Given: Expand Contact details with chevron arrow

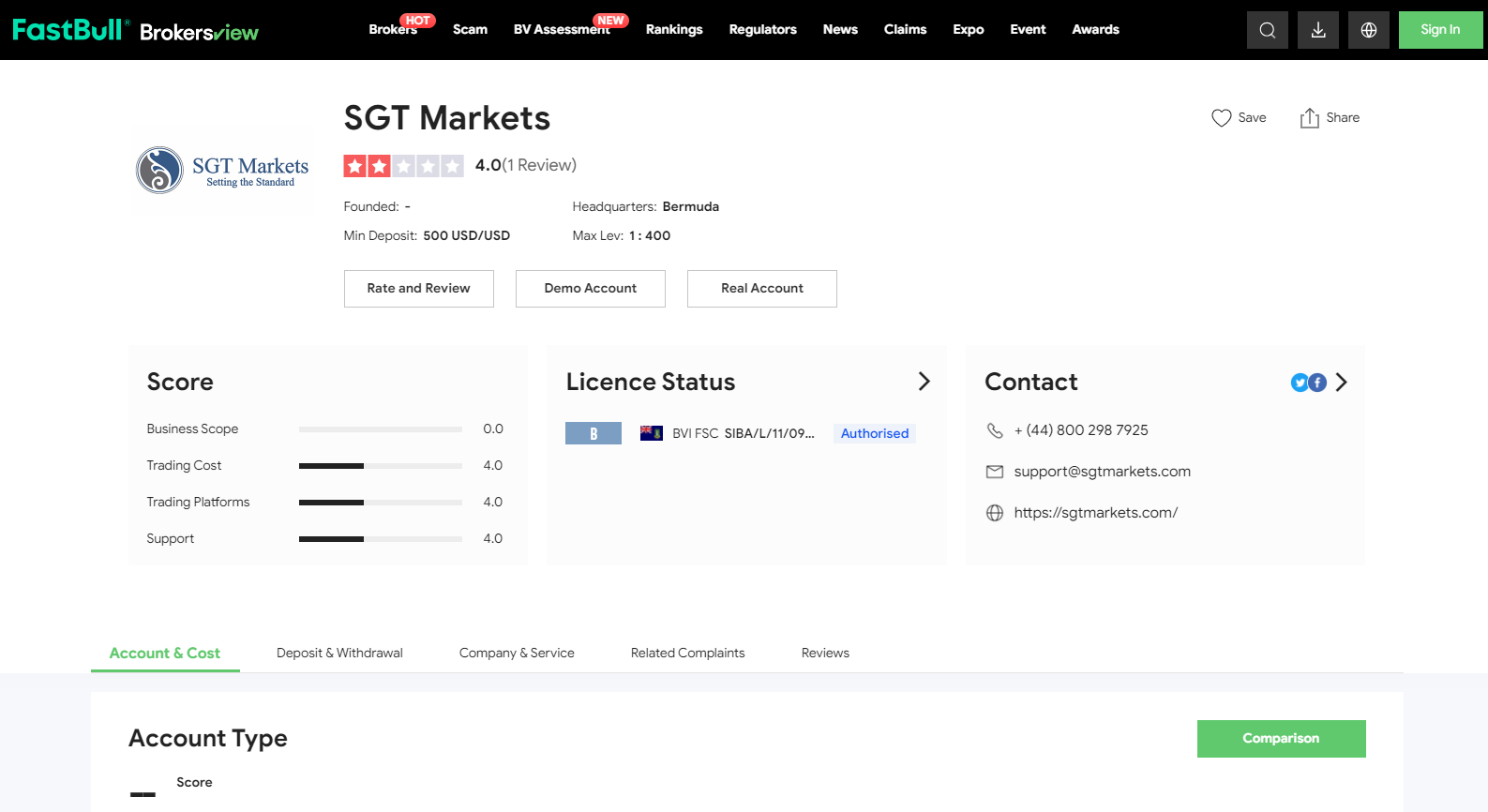Looking at the screenshot, I should point(1341,382).
